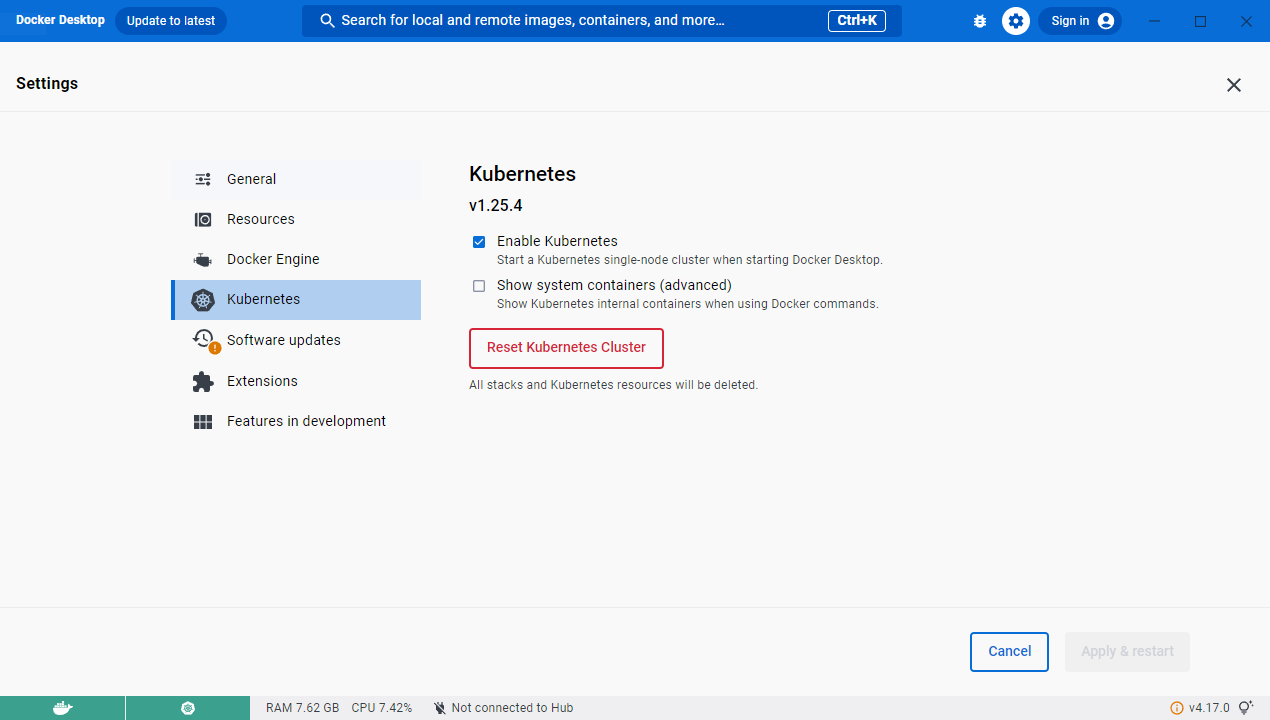Click 'Start a Kubernetes single-node cluster' description
Screen dimensions: 1270x720
690,260
